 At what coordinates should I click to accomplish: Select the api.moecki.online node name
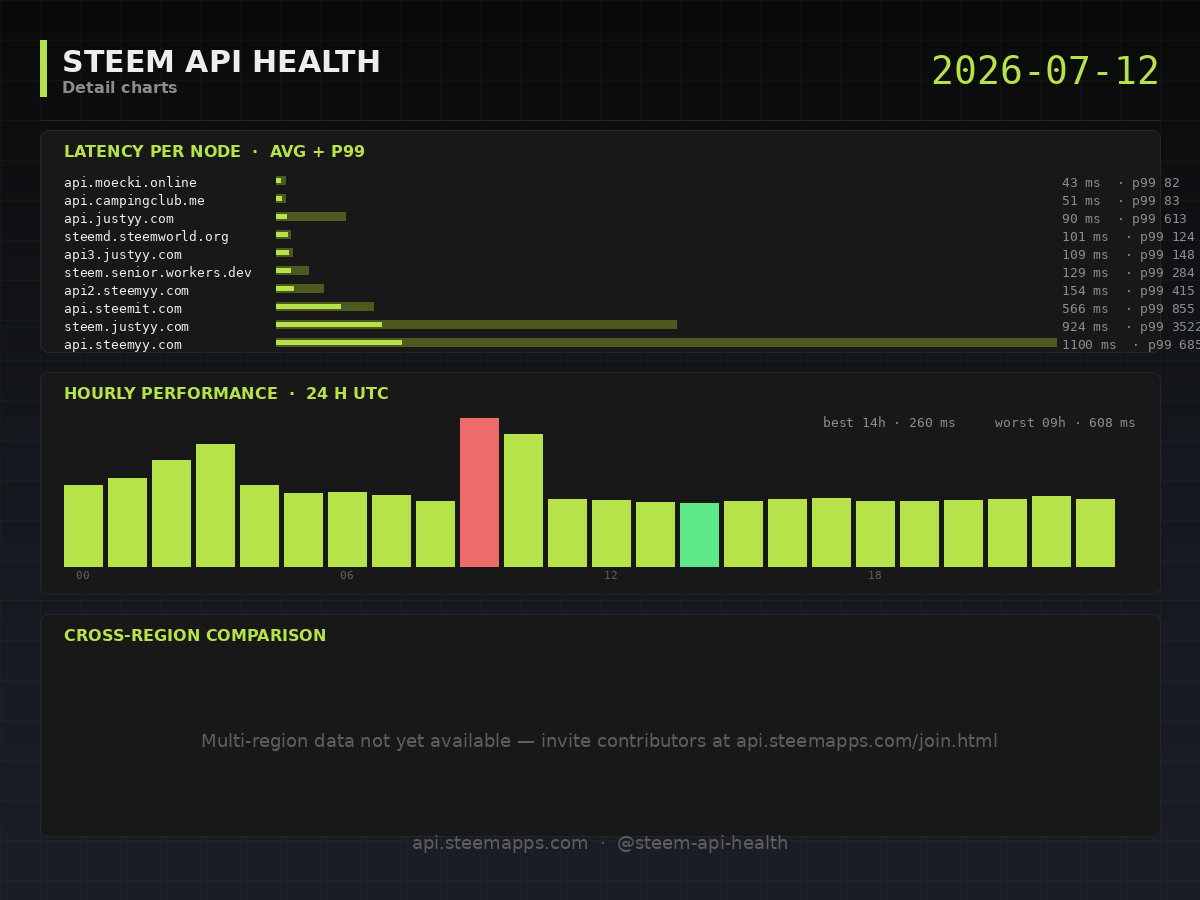click(x=130, y=182)
